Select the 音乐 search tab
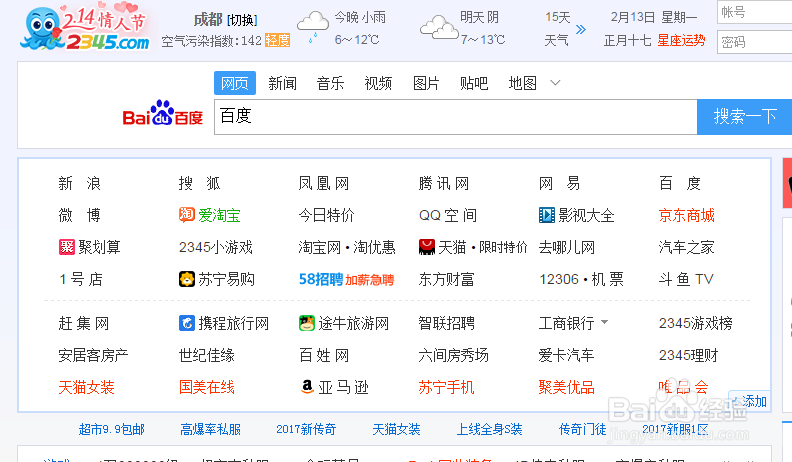The height and width of the screenshot is (462, 792). tap(330, 83)
